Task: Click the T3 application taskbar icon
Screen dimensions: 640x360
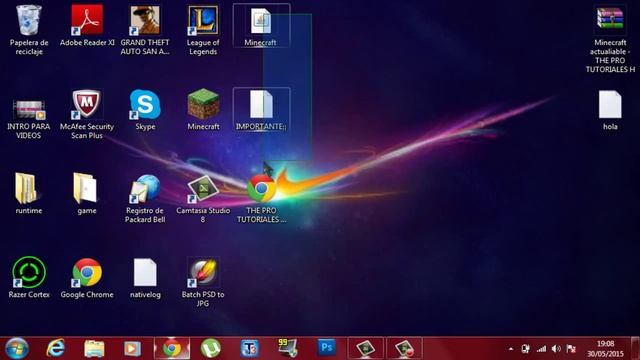Action: (x=249, y=349)
